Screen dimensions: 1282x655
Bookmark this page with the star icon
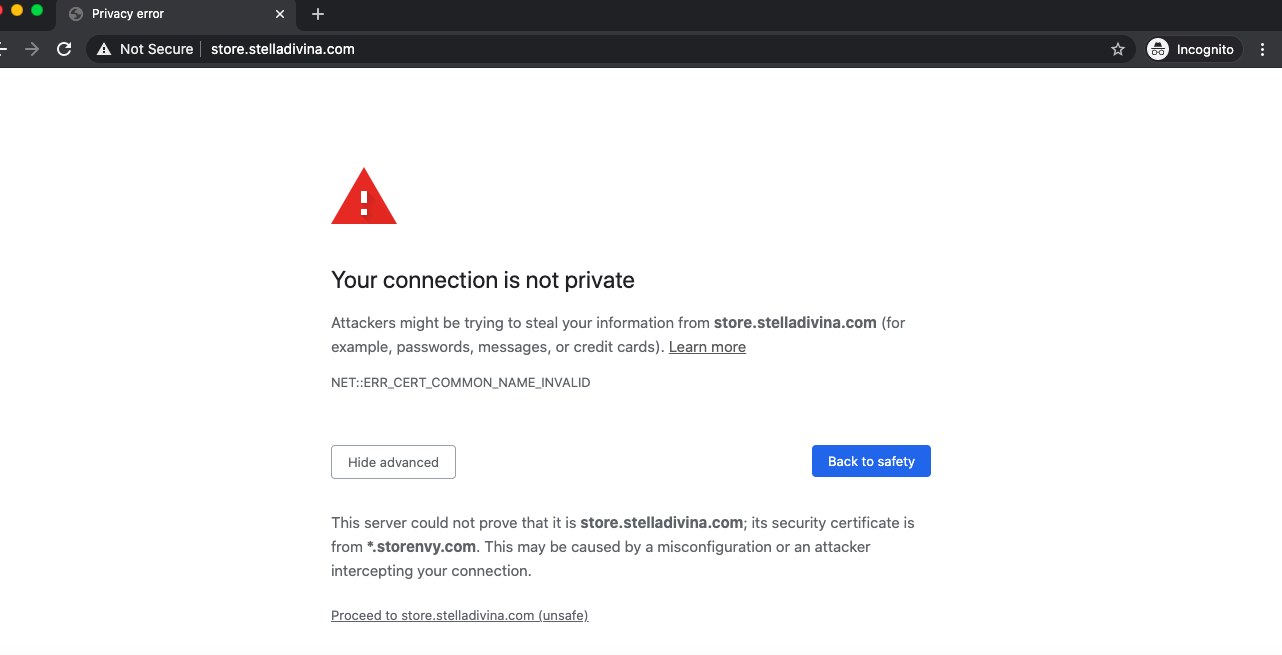tap(1118, 49)
